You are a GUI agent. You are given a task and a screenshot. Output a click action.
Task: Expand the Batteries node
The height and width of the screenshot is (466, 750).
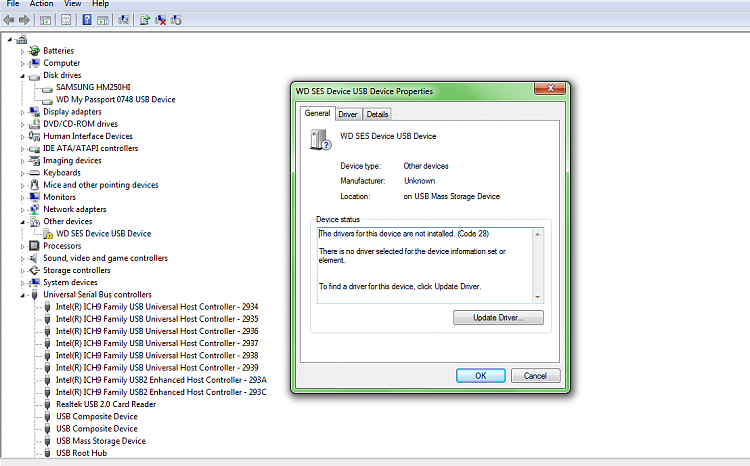point(22,51)
